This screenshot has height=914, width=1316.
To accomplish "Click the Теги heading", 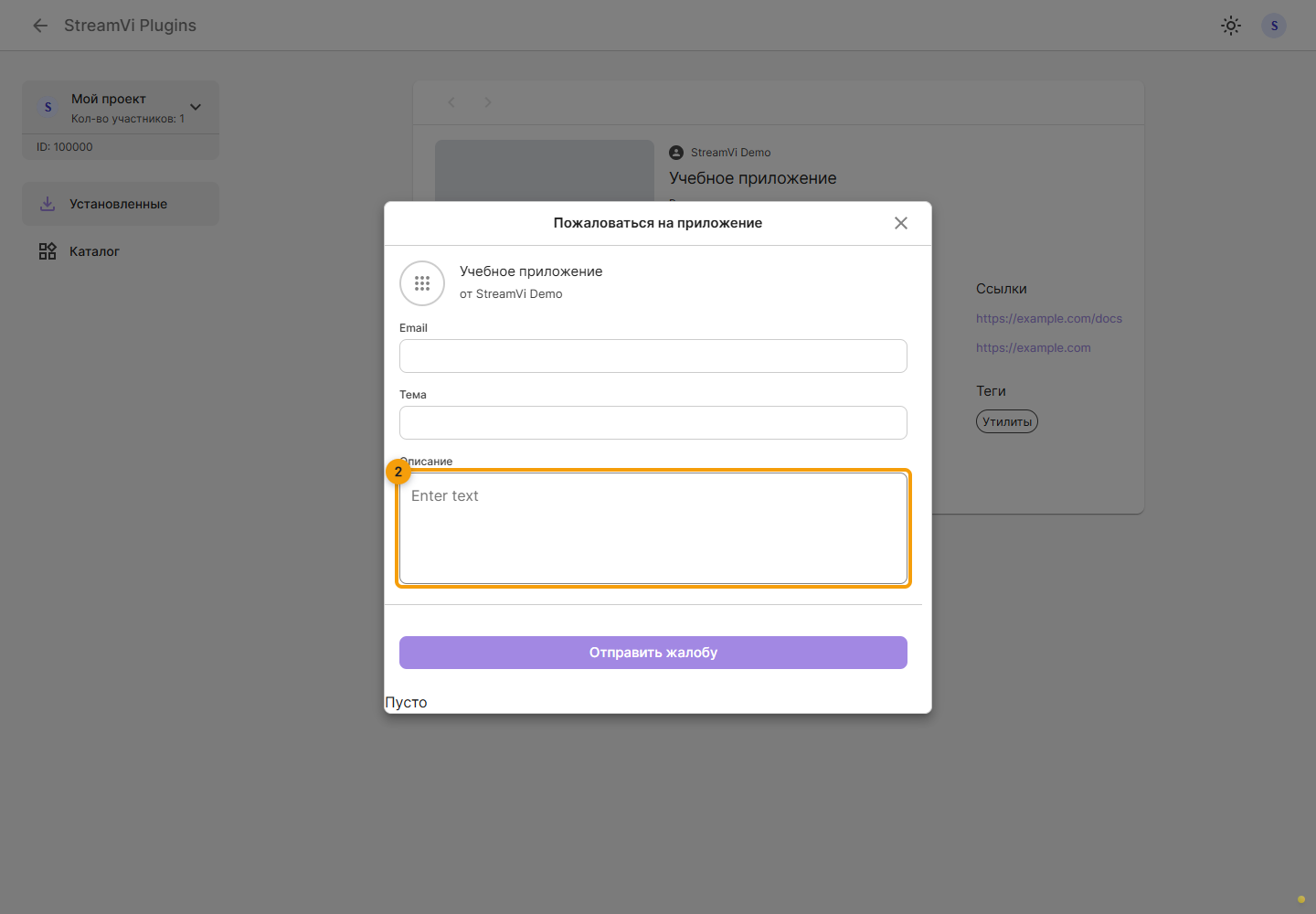I will [991, 391].
